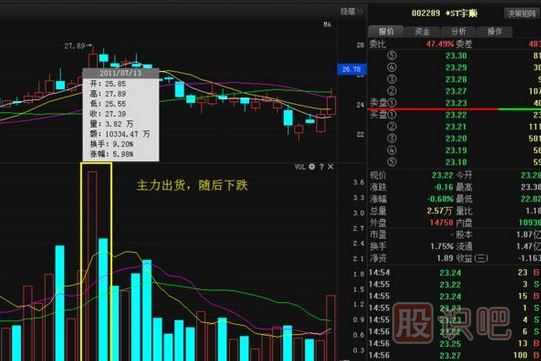Image resolution: width=541 pixels, height=361 pixels.
Task: Select the sell level ④ circled number
Action: pos(392,68)
